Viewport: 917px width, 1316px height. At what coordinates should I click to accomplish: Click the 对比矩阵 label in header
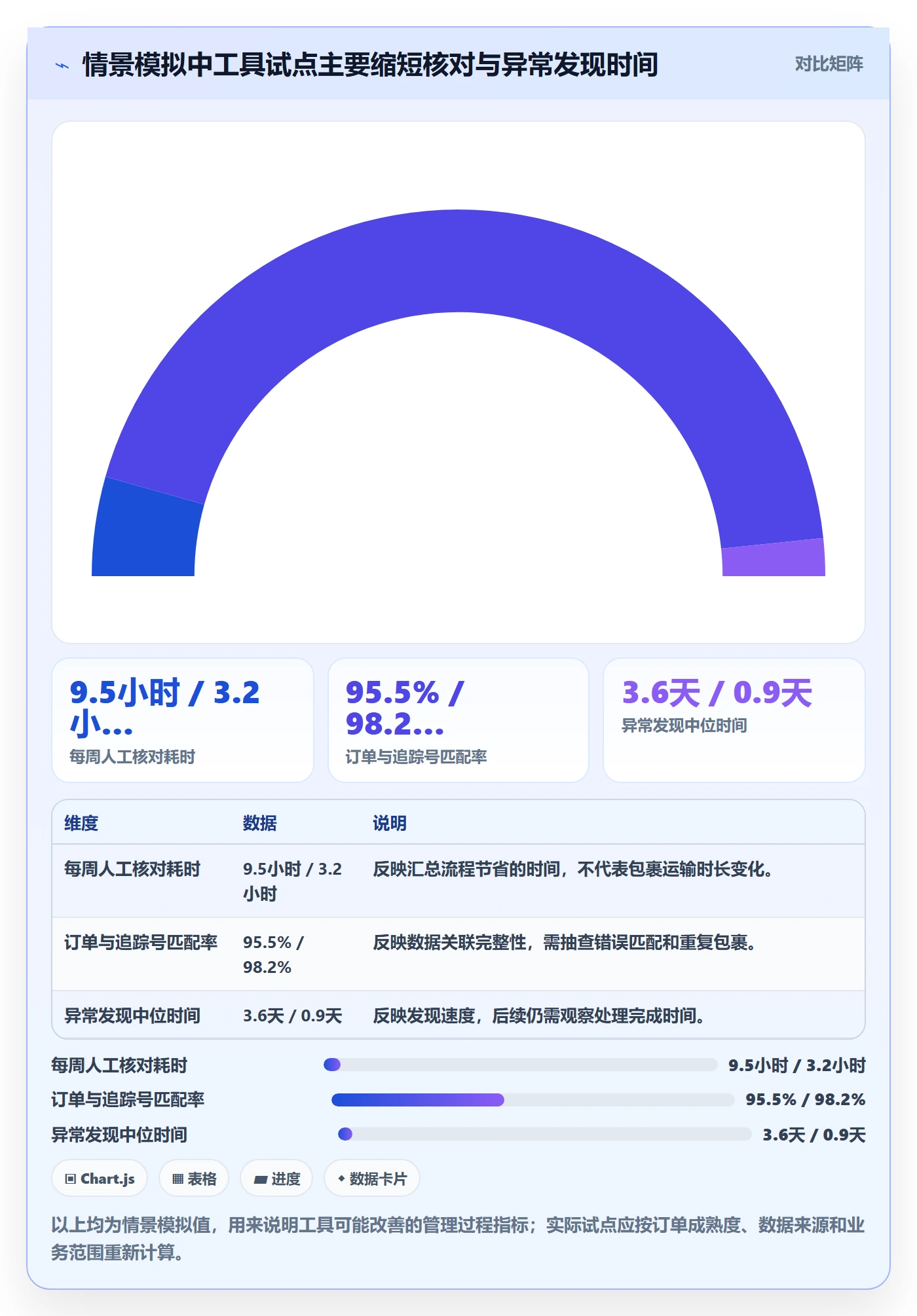(829, 64)
